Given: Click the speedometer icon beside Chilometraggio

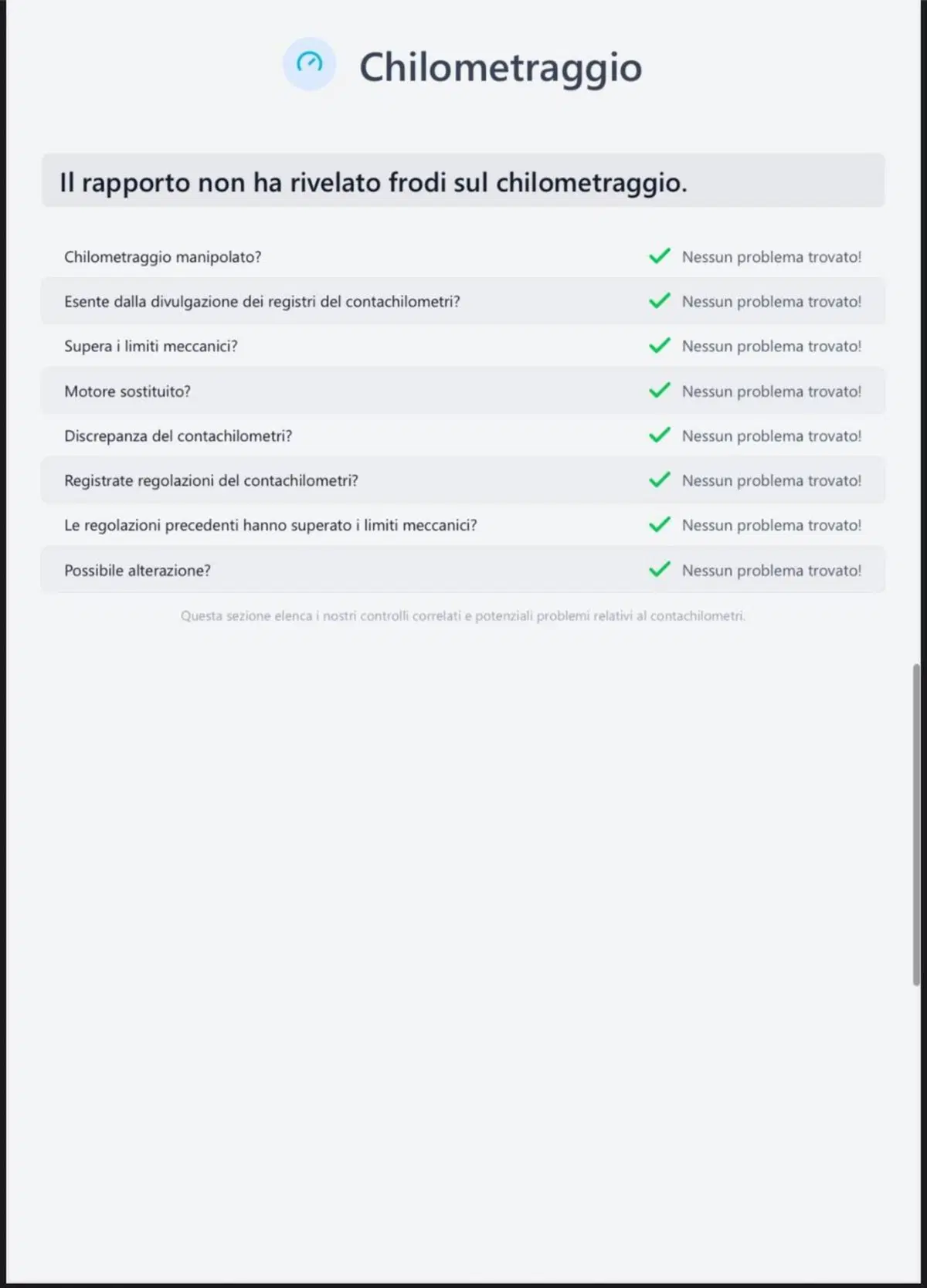Looking at the screenshot, I should [309, 64].
